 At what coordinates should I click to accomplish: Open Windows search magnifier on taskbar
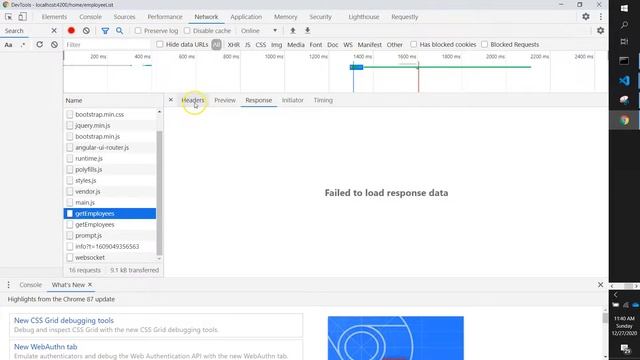click(x=624, y=25)
